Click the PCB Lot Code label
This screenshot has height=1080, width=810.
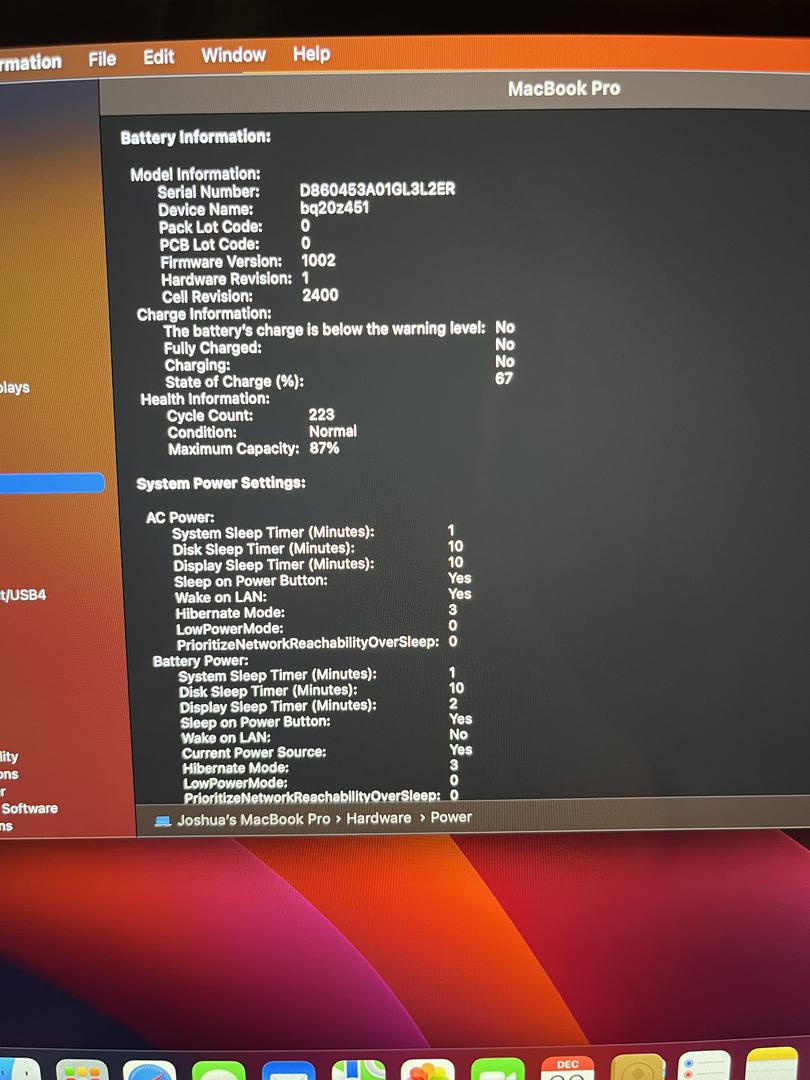point(210,245)
